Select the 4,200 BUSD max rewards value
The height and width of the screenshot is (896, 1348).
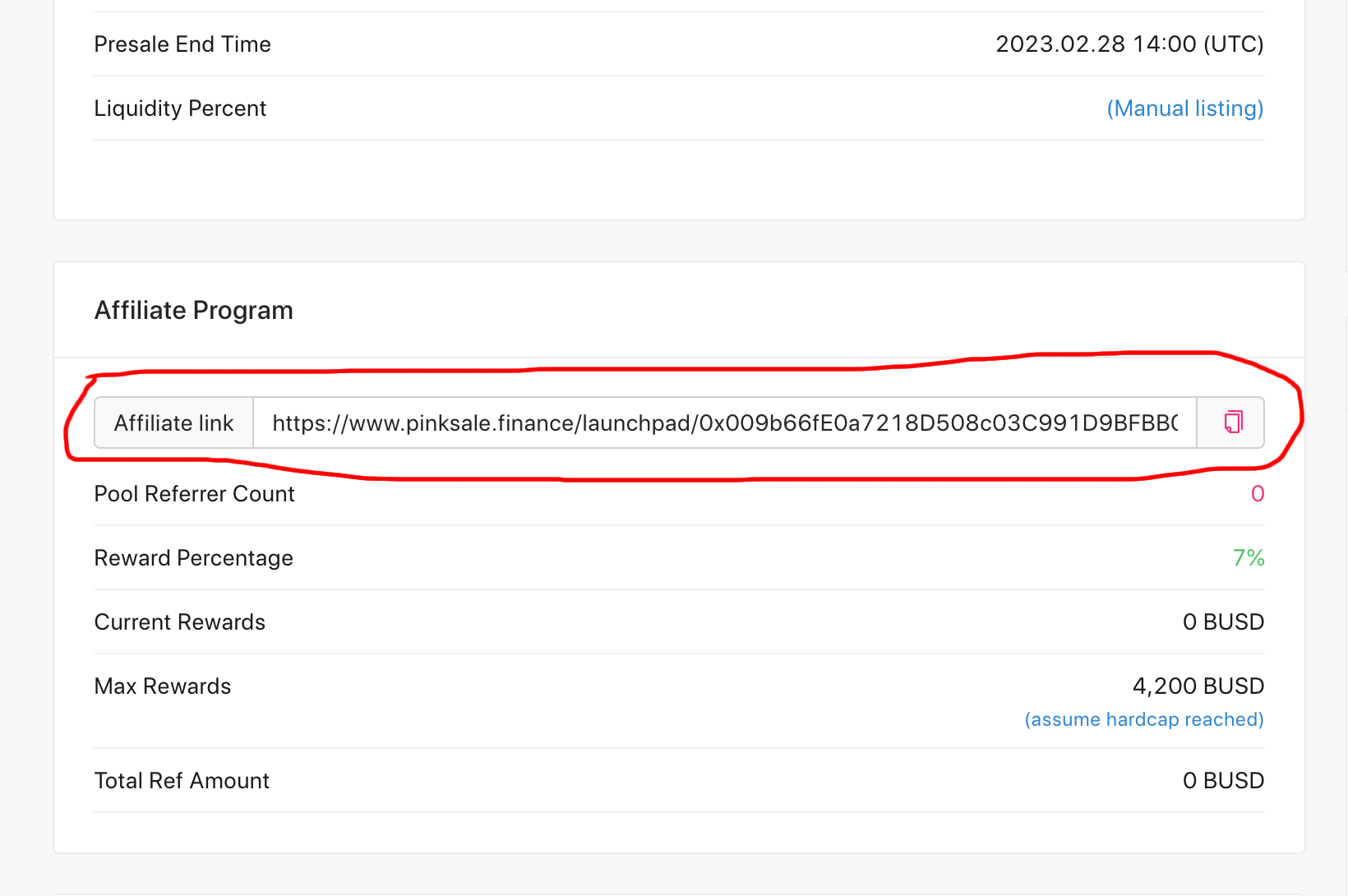point(1198,686)
